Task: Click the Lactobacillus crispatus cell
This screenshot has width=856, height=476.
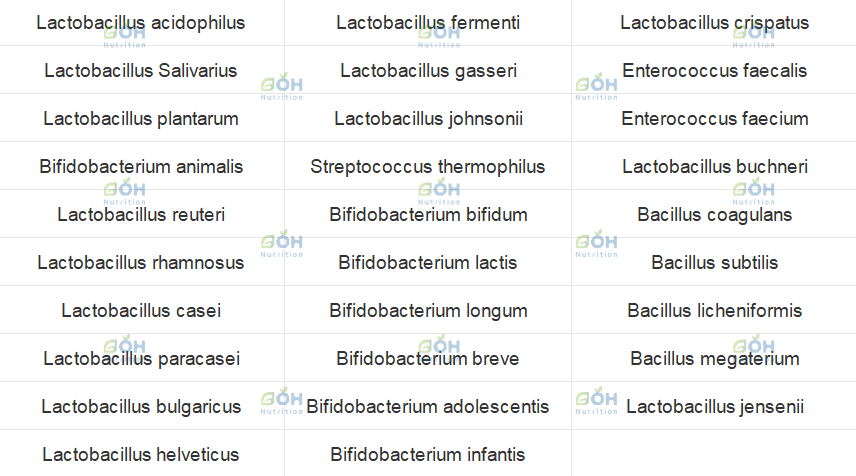Action: [x=714, y=23]
